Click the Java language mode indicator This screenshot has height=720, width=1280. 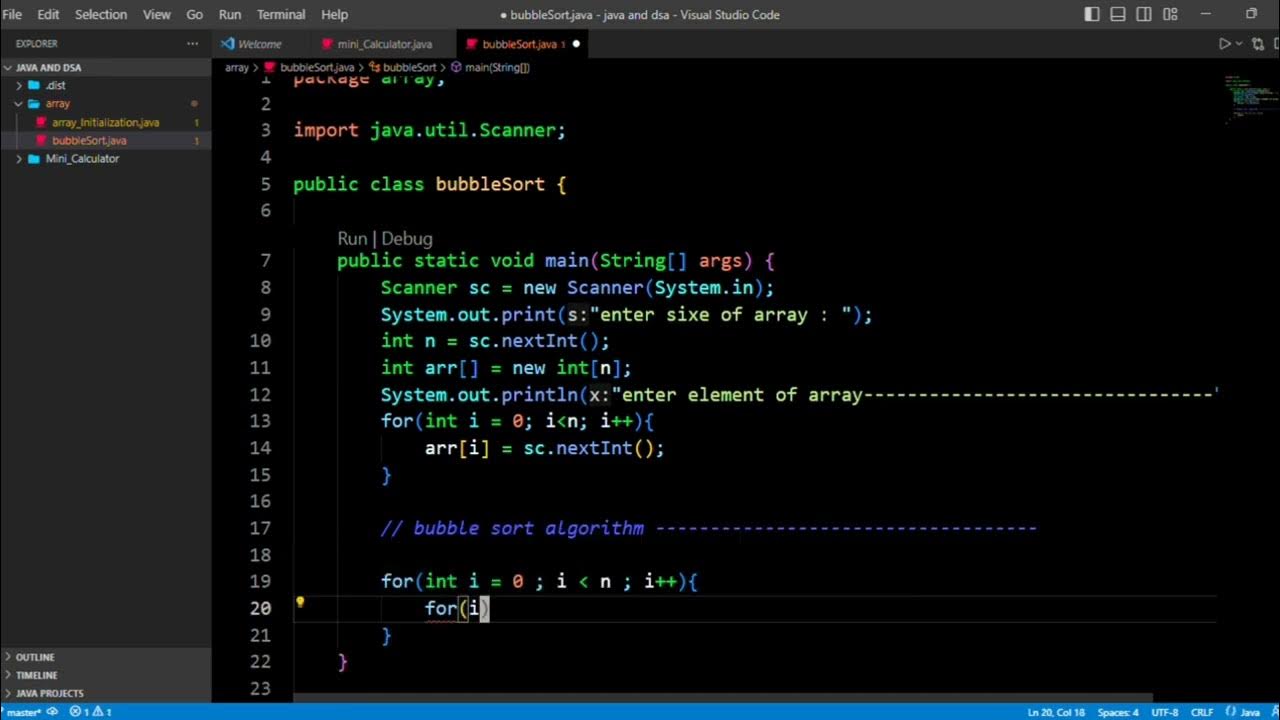click(1250, 712)
